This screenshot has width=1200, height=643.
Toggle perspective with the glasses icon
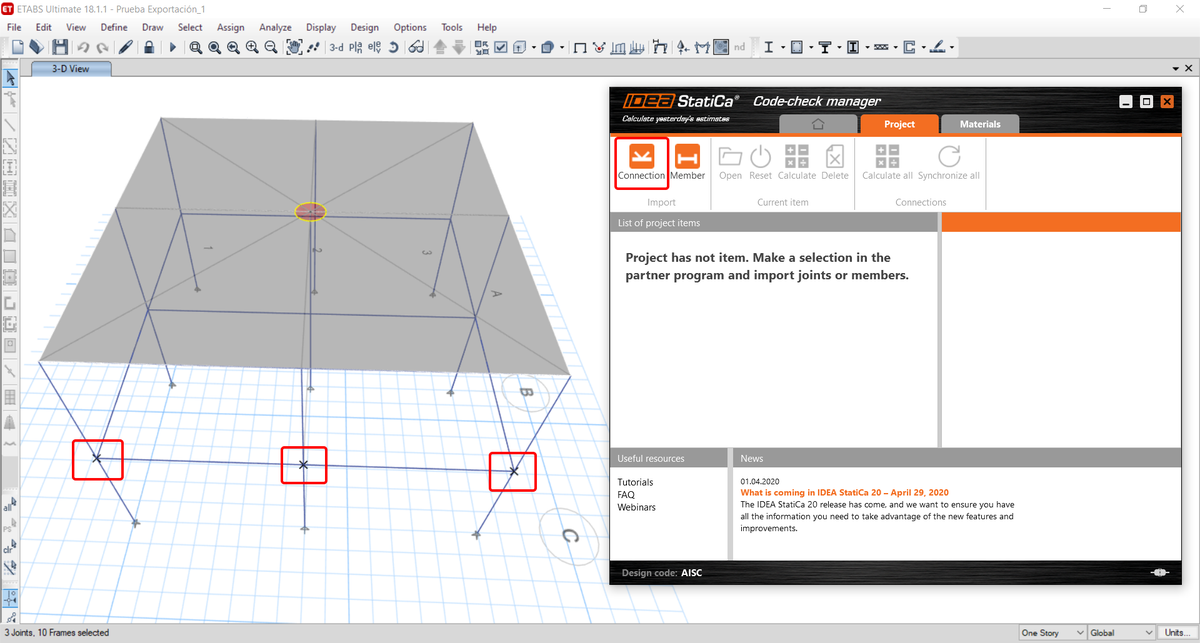[x=416, y=47]
